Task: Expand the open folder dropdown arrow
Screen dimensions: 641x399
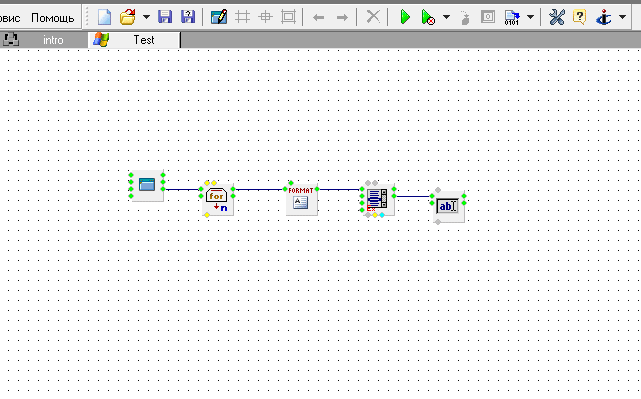Action: pyautogui.click(x=146, y=17)
